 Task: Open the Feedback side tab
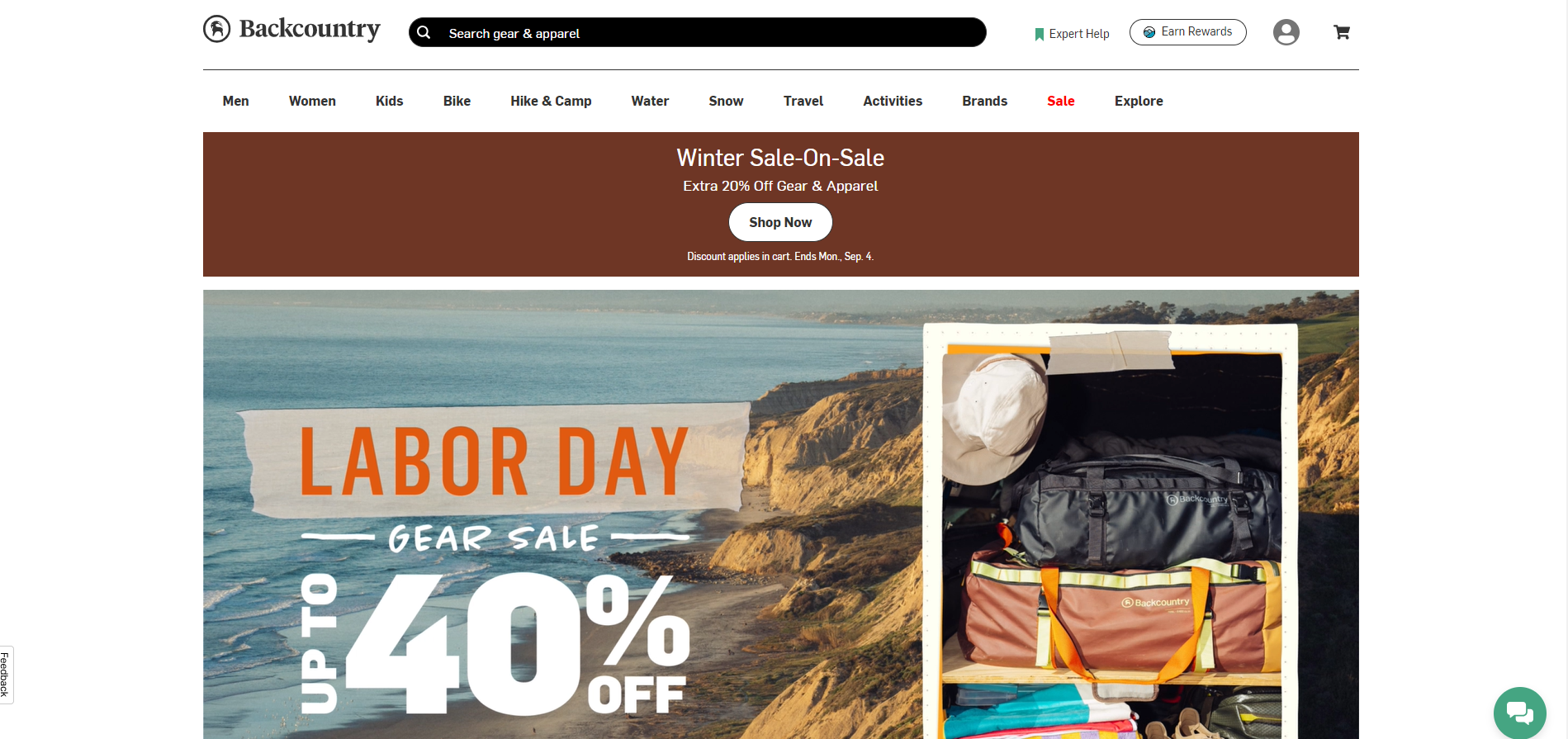pyautogui.click(x=6, y=675)
